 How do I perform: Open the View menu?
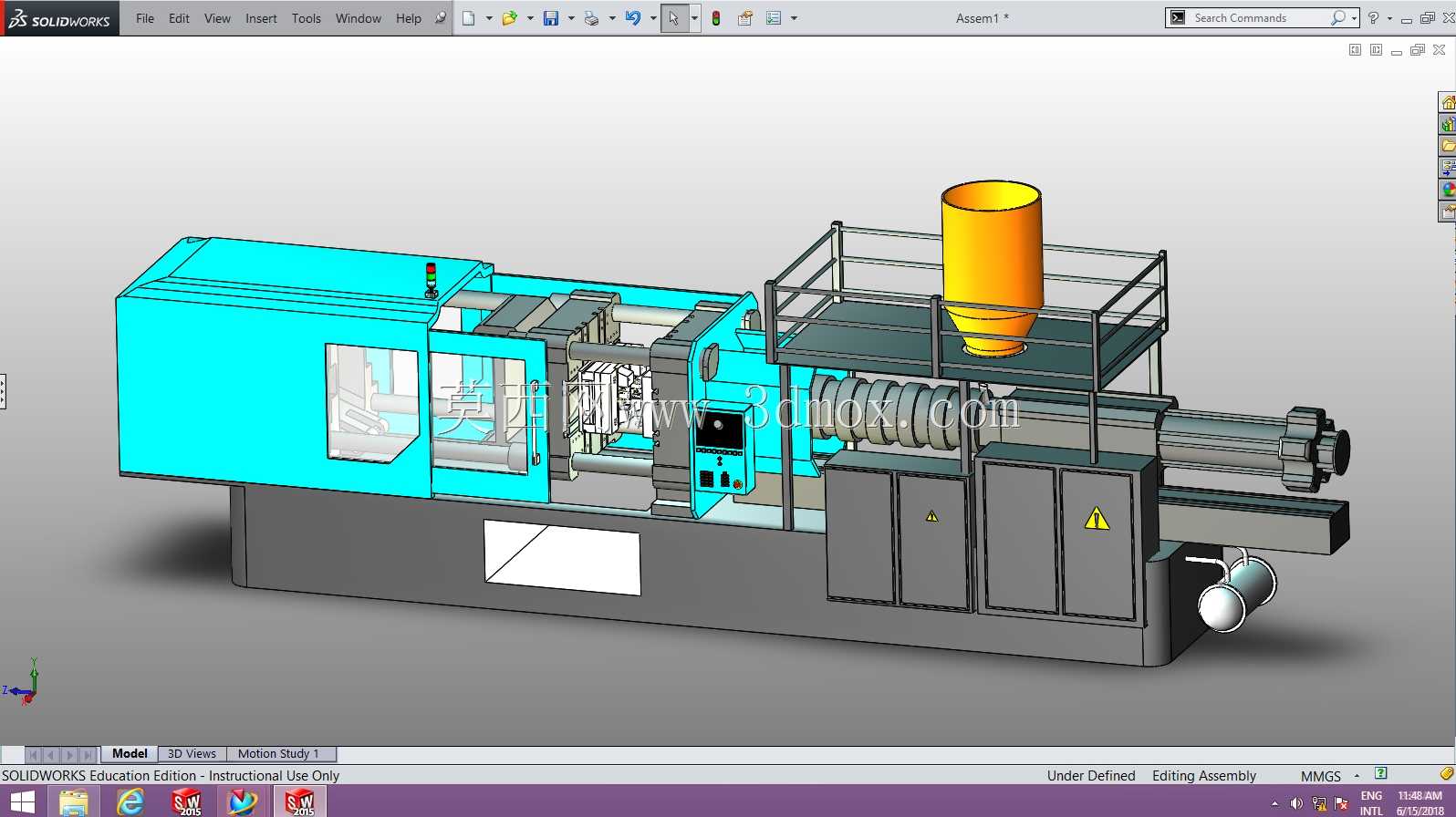(217, 18)
